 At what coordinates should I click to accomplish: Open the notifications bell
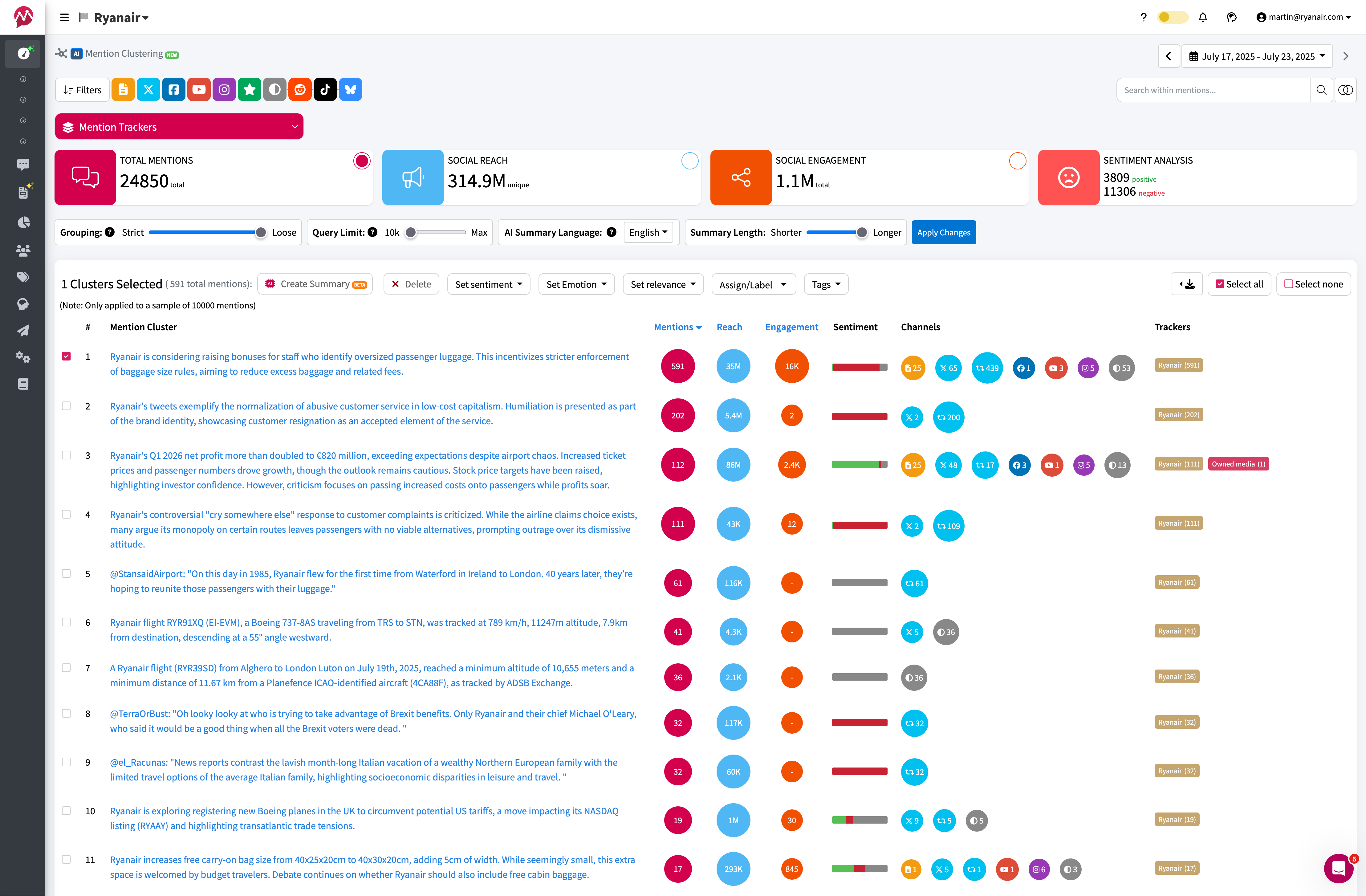point(1202,17)
